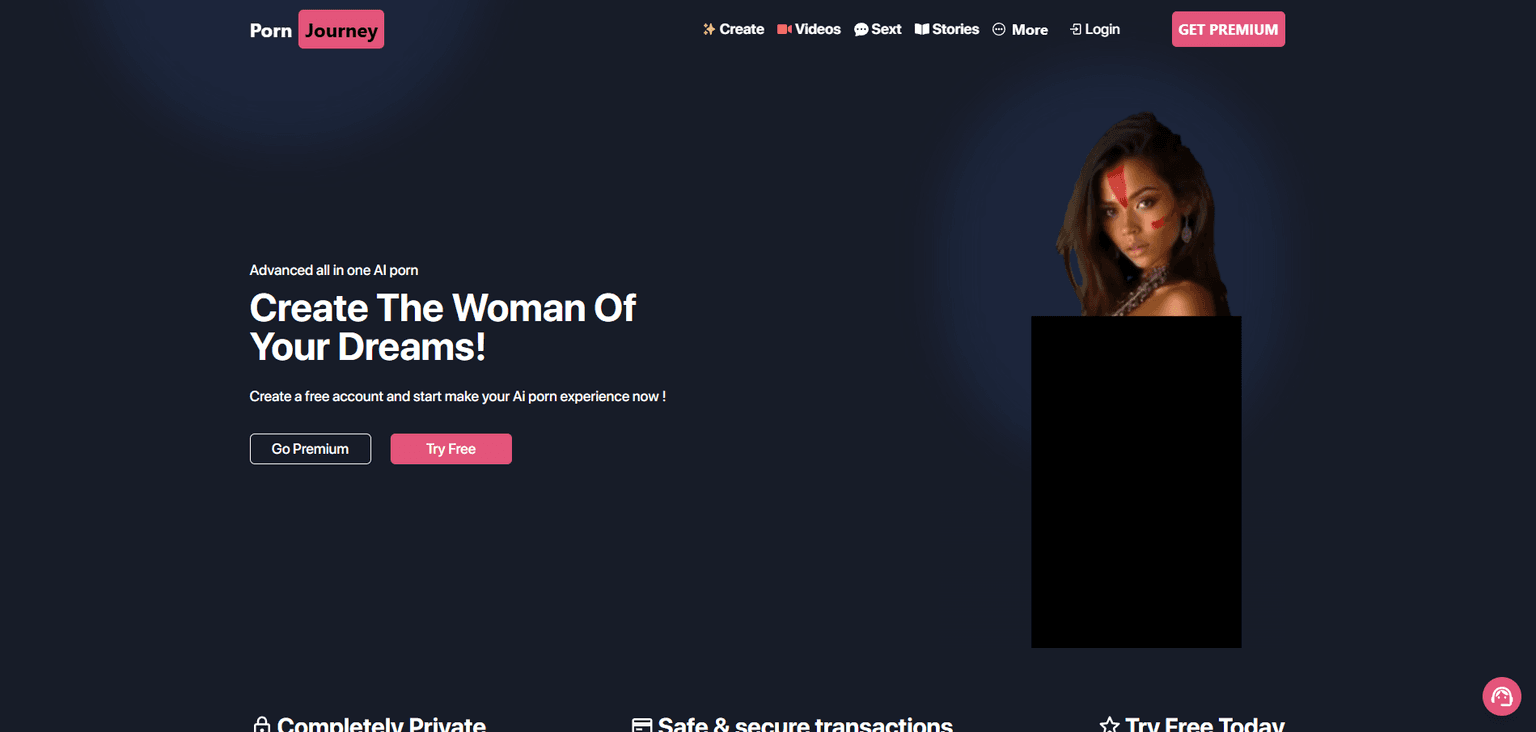Click the login arrow icon in the navbar
Screen dimensions: 1536x732
pyautogui.click(x=1075, y=29)
